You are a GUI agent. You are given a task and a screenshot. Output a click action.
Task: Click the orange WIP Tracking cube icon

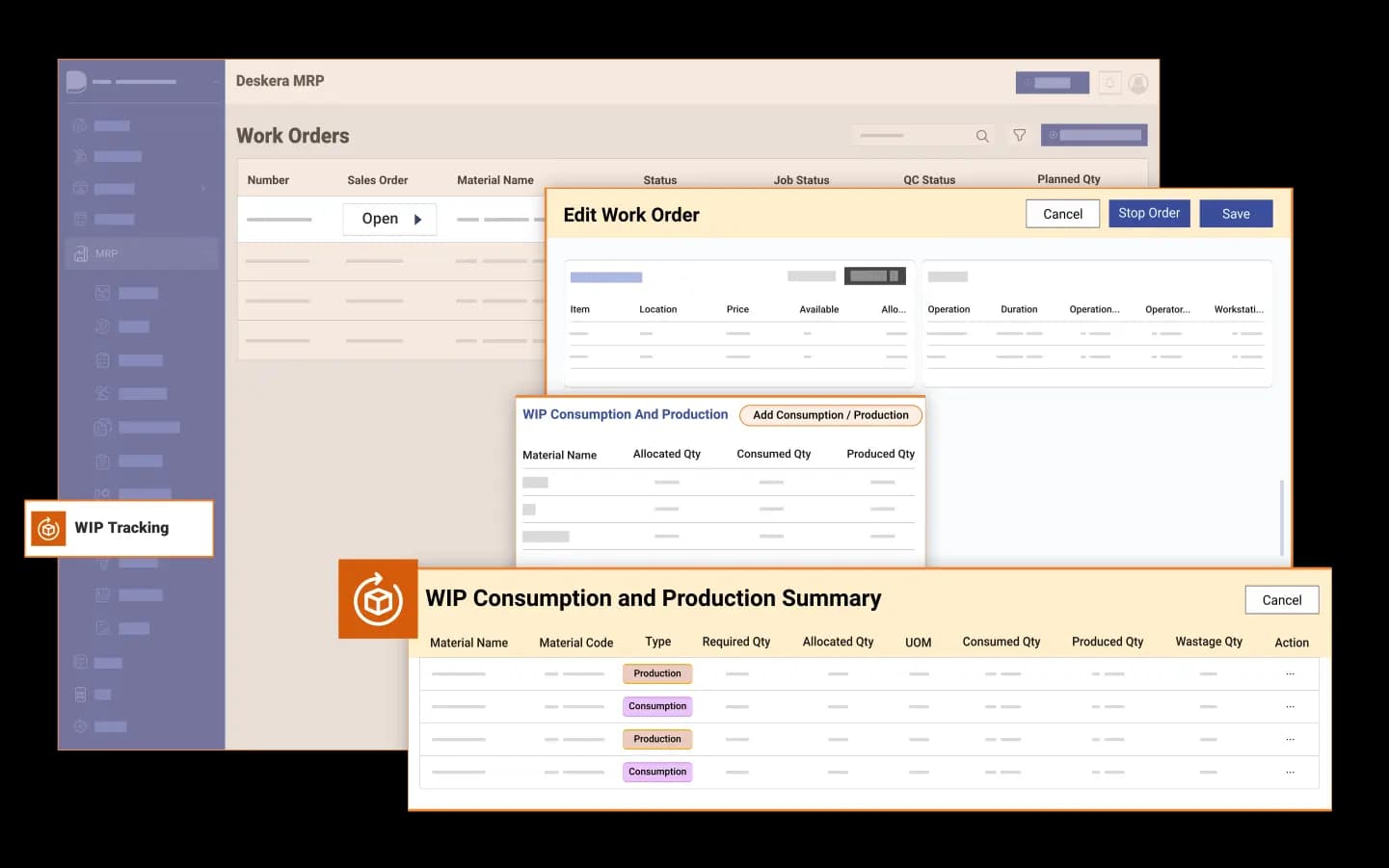(x=48, y=529)
